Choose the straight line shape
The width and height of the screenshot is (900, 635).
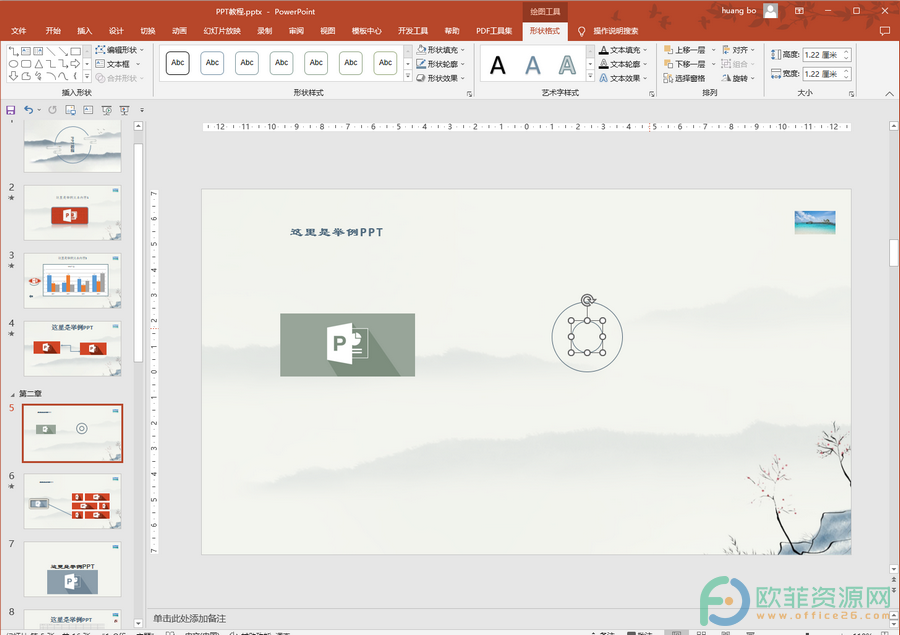click(x=51, y=52)
